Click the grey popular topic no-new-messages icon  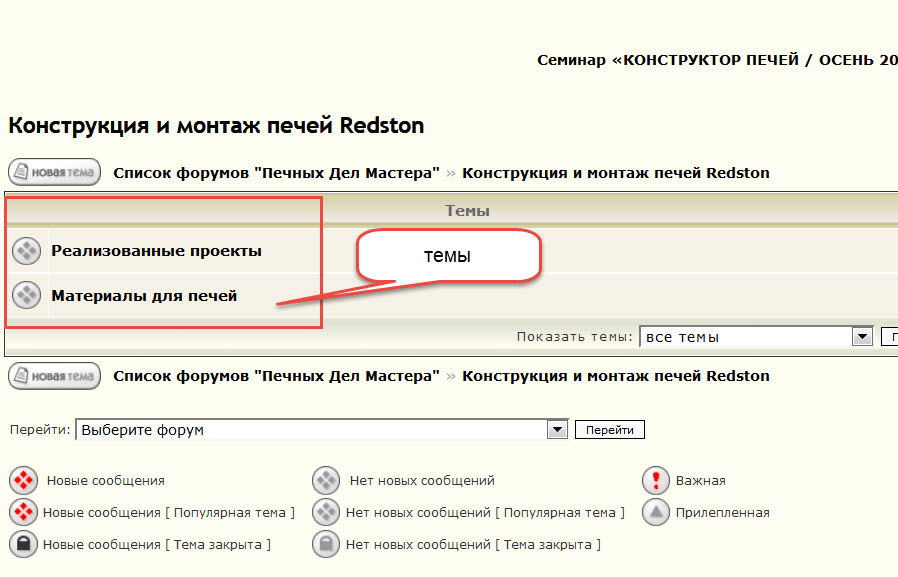pyautogui.click(x=326, y=513)
